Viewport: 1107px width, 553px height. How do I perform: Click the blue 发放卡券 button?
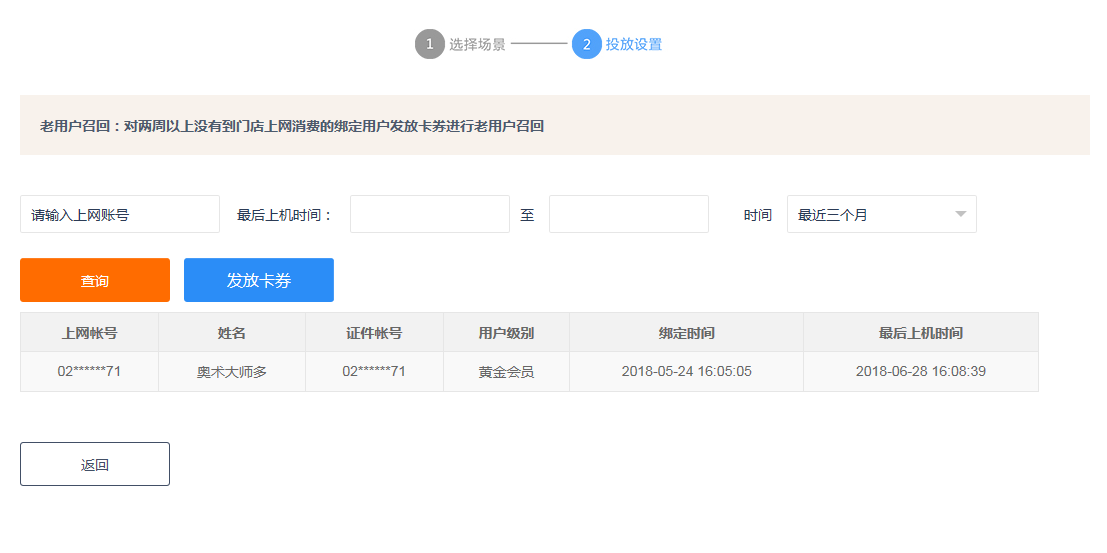(259, 280)
